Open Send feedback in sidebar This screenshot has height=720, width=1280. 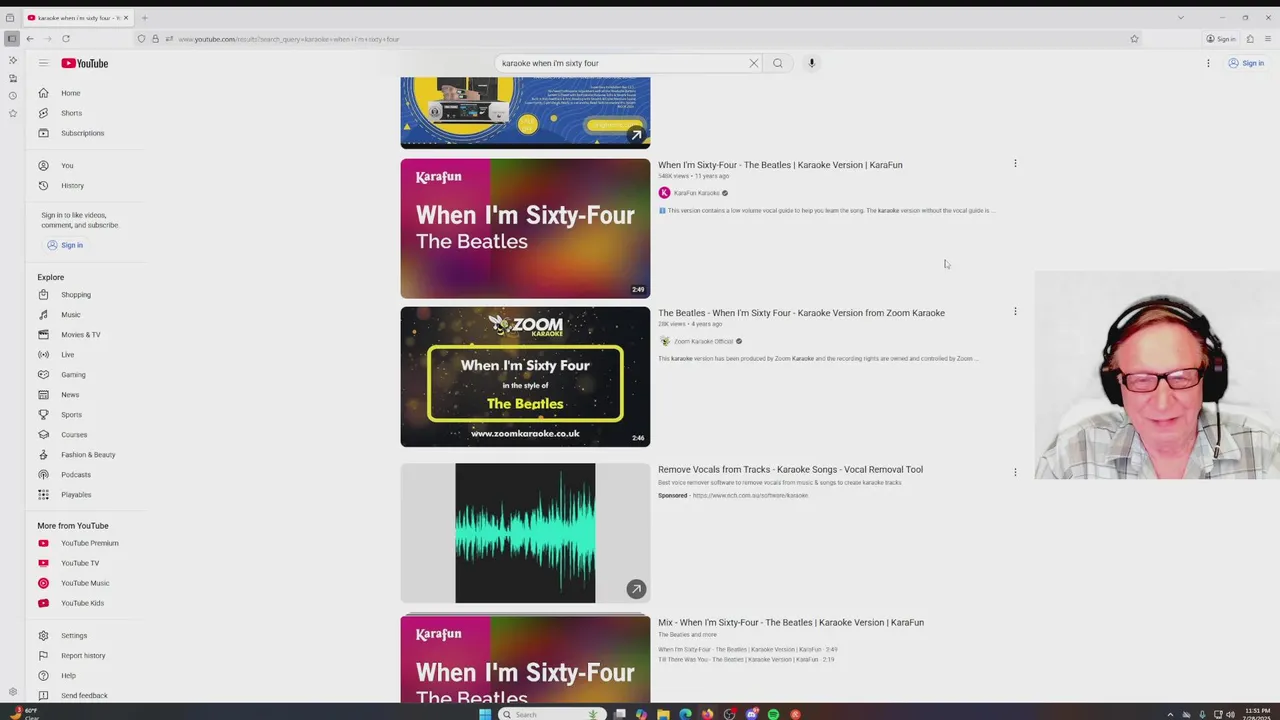[84, 696]
